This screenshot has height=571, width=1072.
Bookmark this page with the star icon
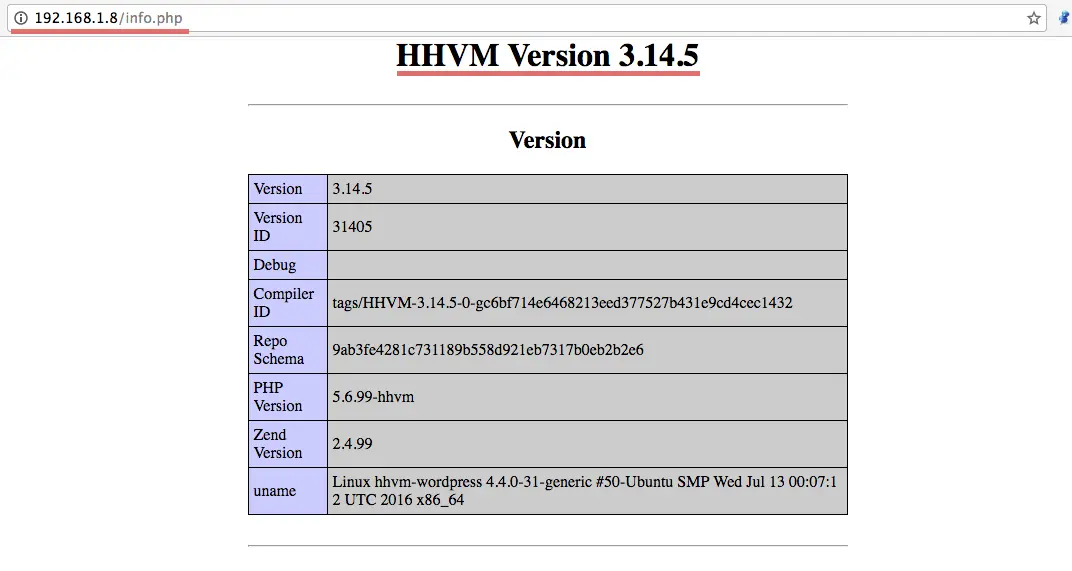click(x=1033, y=18)
